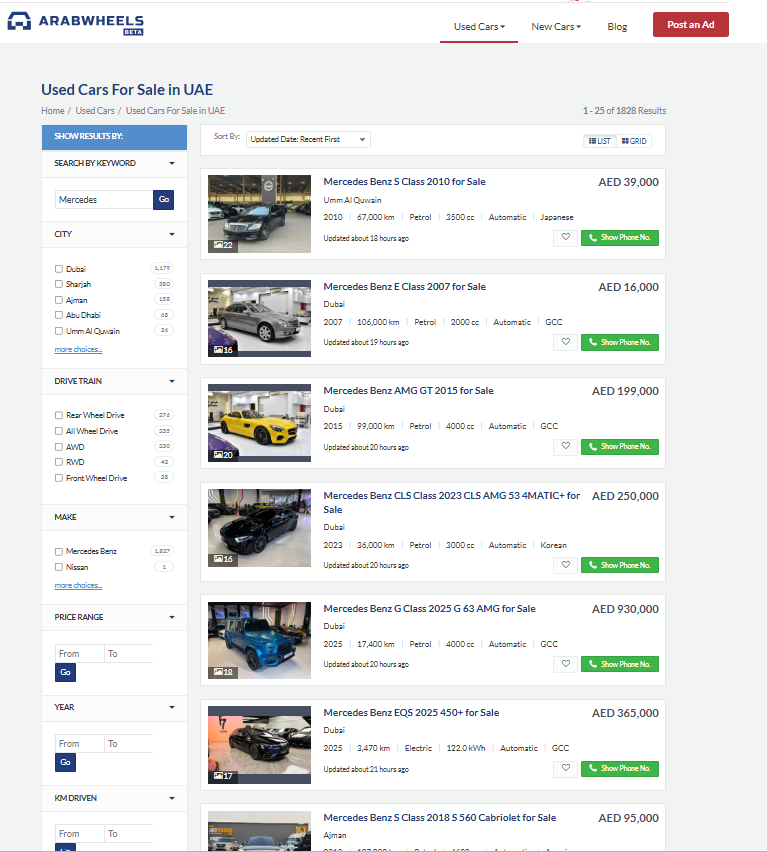Favorite the Mercedes Benz S Class 2010 listing
Screen dimensions: 767x852
click(x=565, y=237)
